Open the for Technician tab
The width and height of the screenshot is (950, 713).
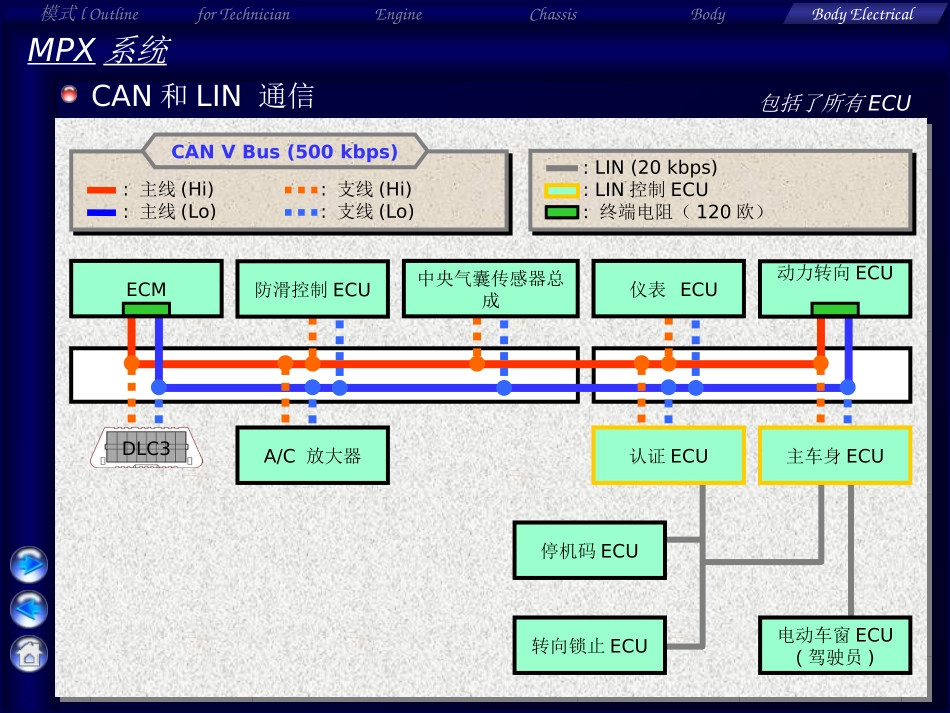(243, 14)
